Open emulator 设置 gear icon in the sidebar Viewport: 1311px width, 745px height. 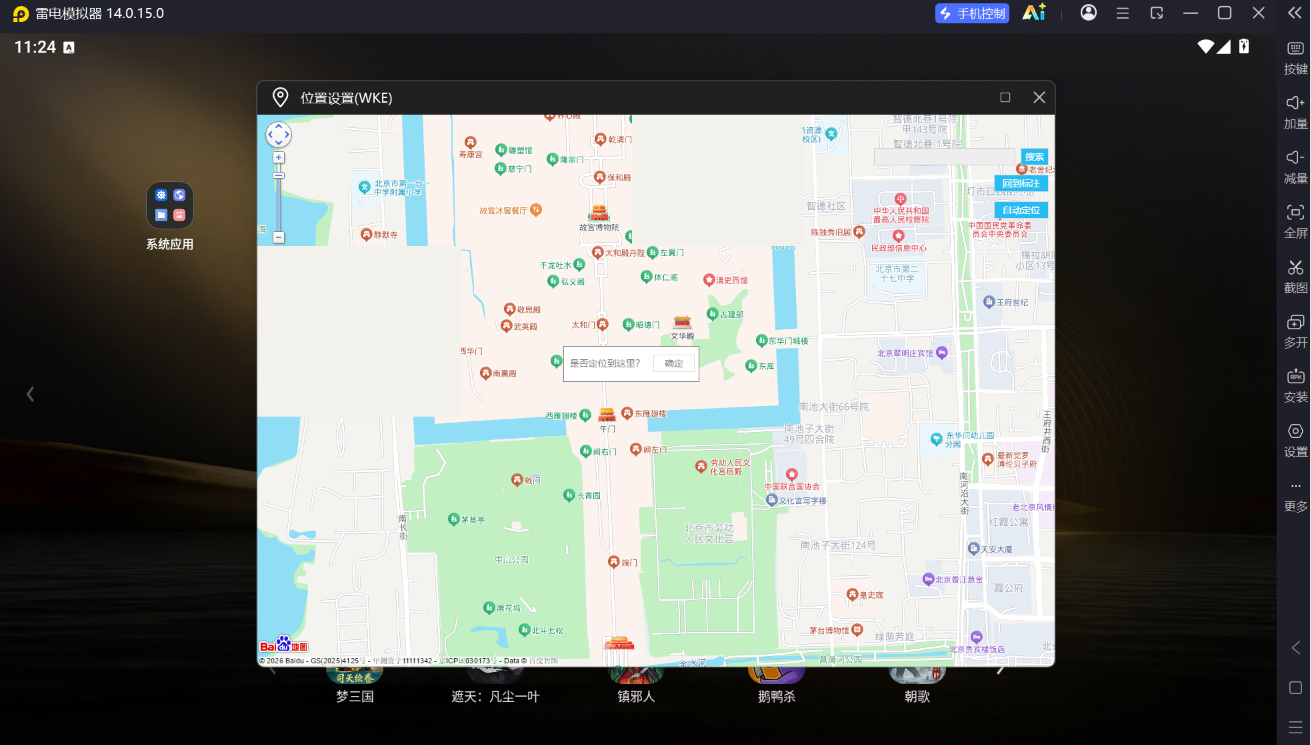(x=1295, y=431)
